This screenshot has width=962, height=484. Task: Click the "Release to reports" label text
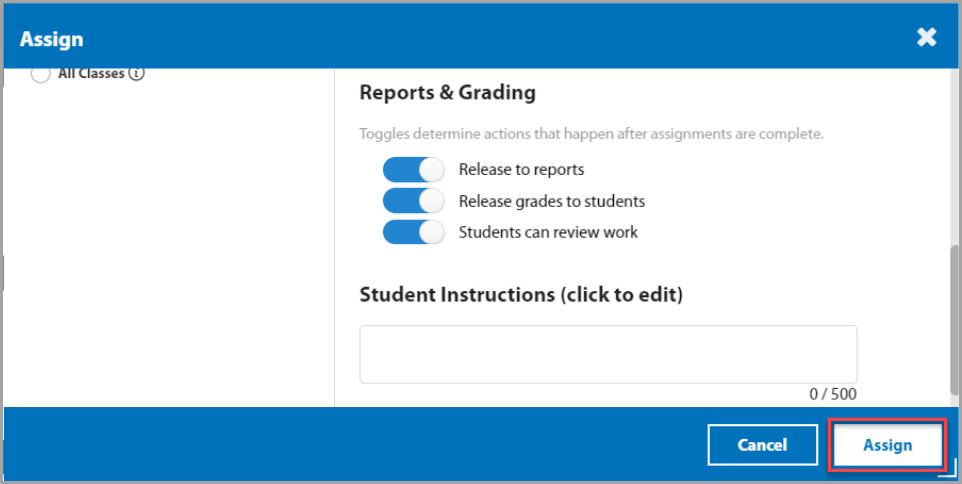[521, 169]
